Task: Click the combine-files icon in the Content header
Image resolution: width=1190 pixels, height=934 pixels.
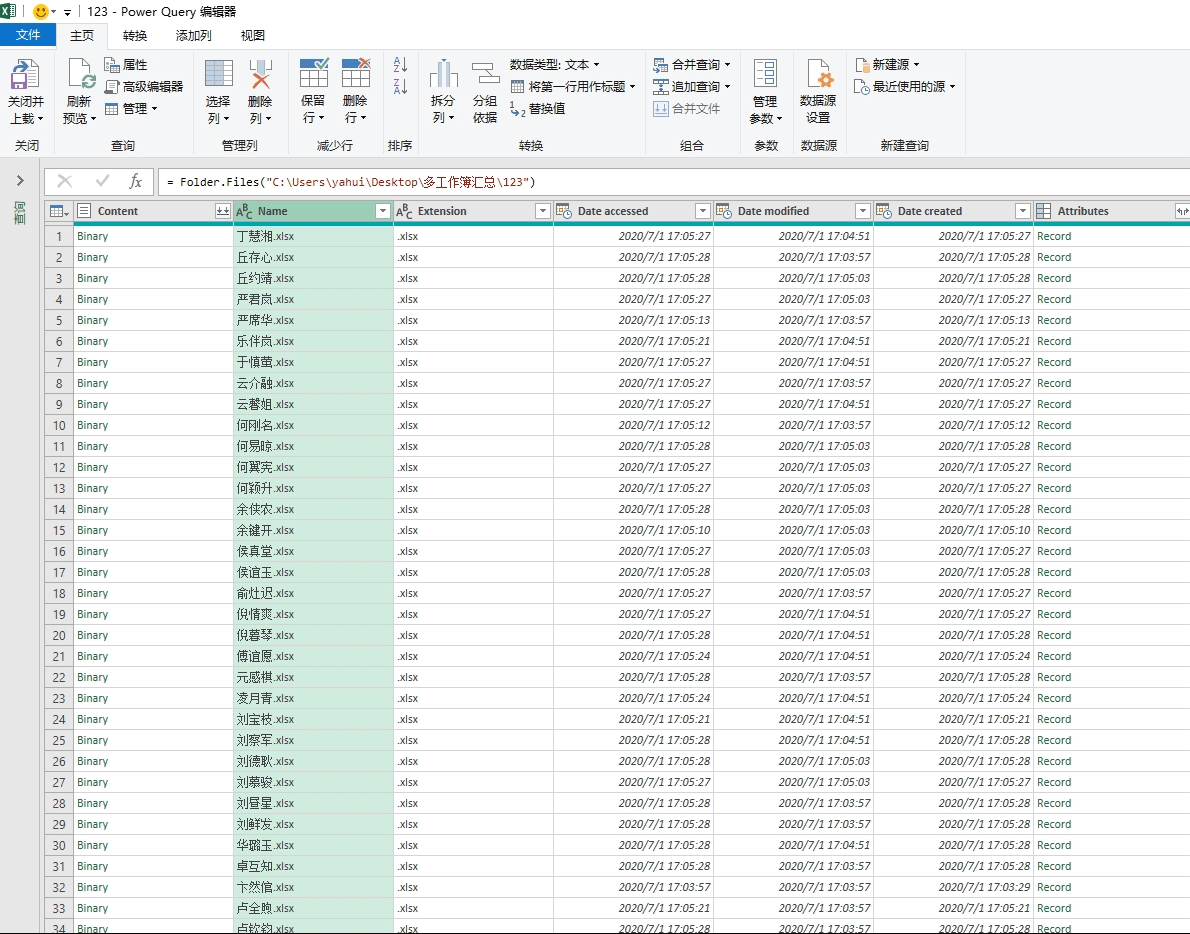Action: point(222,211)
